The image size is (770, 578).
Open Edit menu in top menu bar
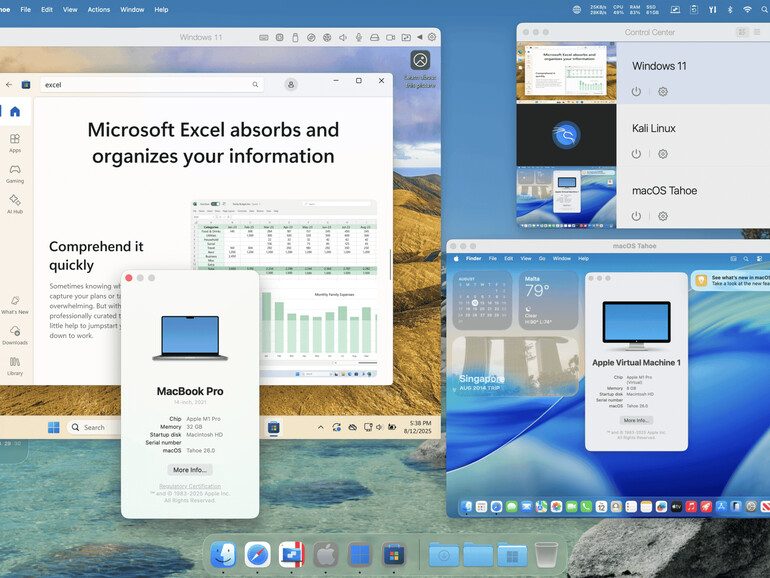coord(47,9)
